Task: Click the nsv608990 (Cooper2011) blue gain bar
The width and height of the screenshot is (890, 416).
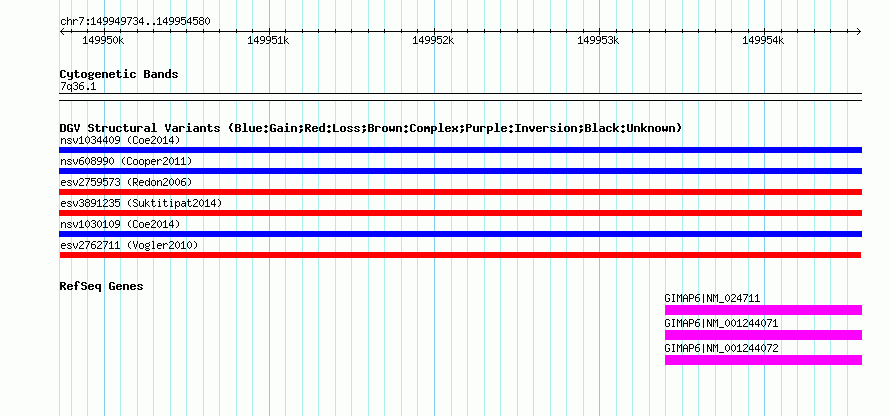Action: click(x=460, y=171)
